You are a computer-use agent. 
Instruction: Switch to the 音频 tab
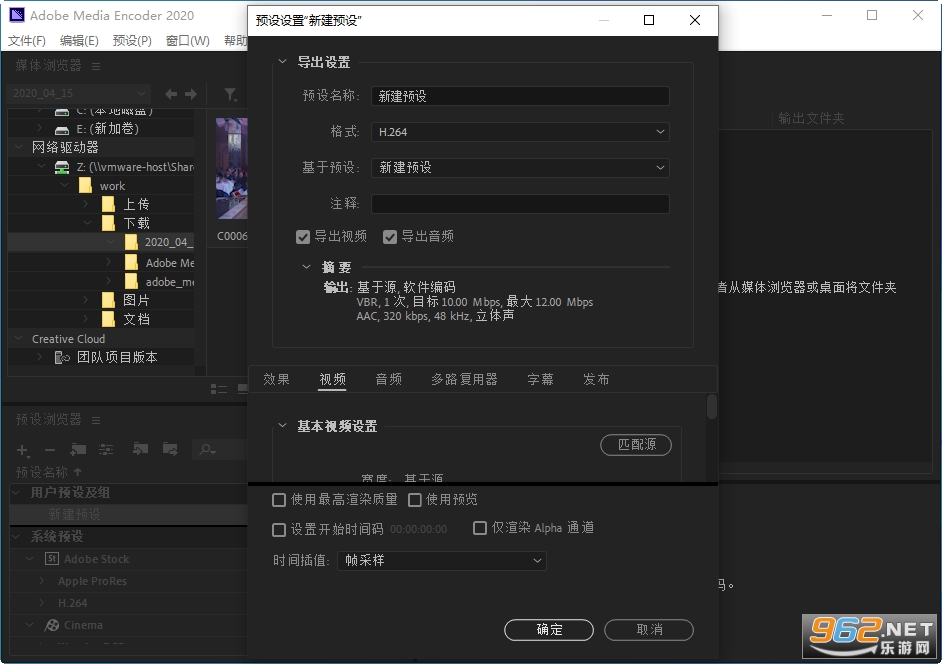[389, 379]
